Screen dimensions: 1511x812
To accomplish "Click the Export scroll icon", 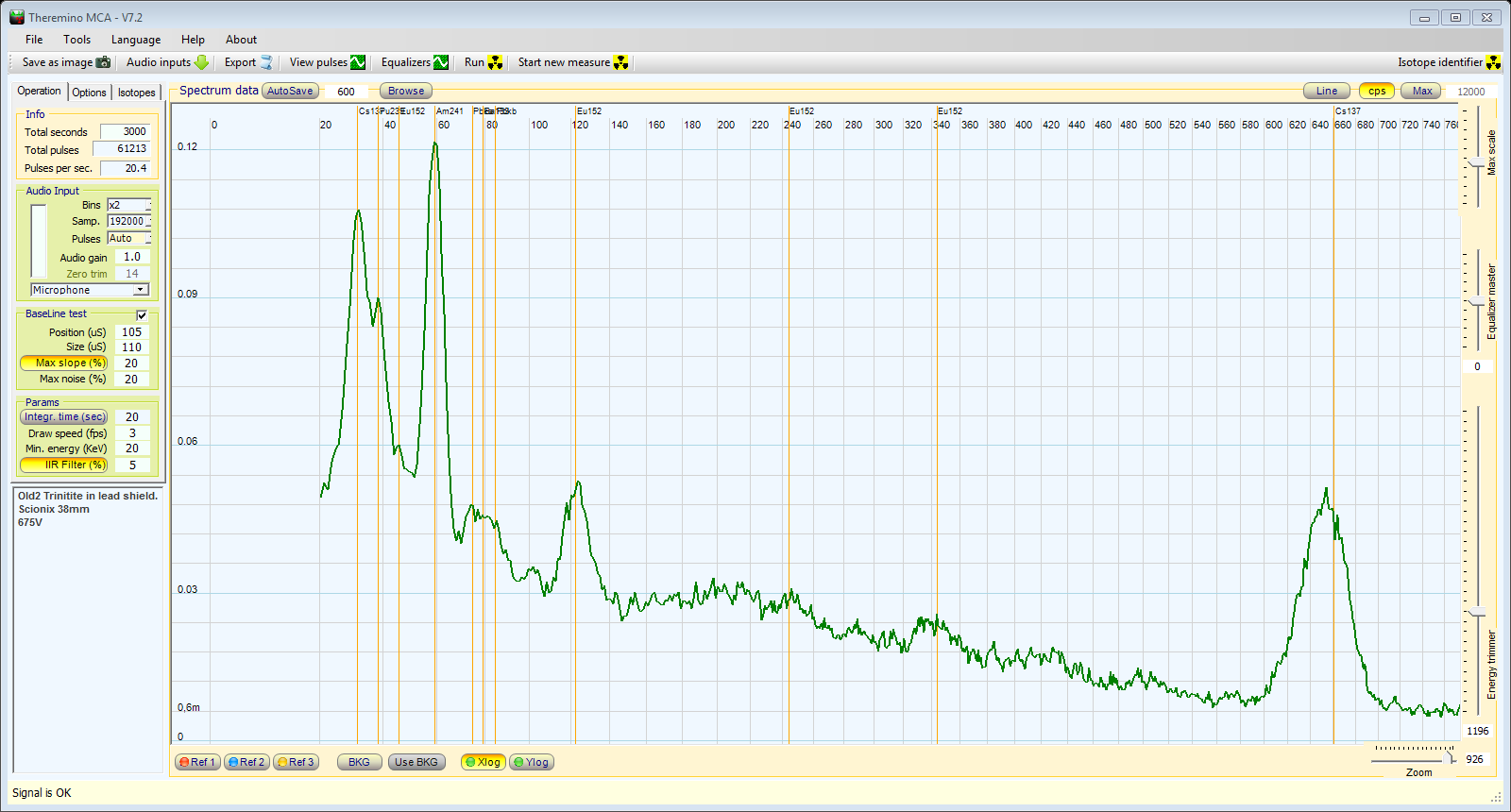I will click(266, 62).
